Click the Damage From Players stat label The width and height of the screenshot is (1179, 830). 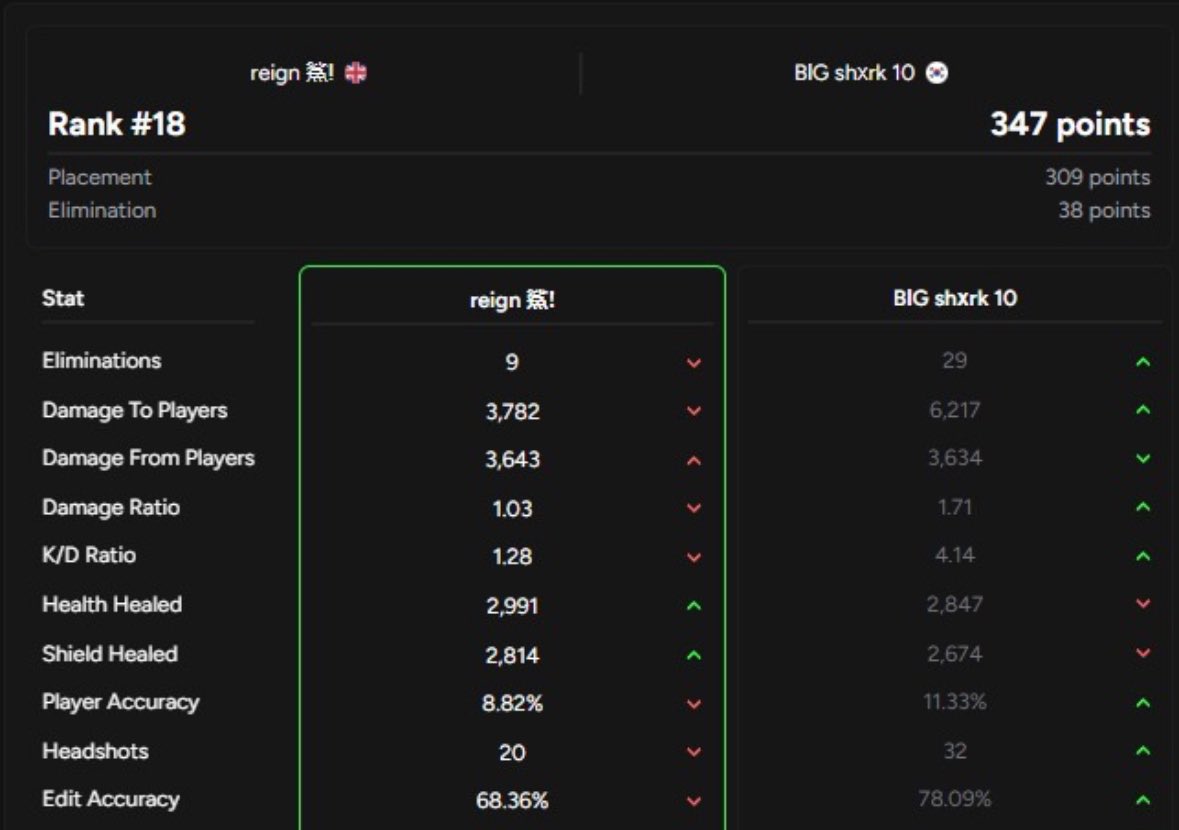click(148, 458)
